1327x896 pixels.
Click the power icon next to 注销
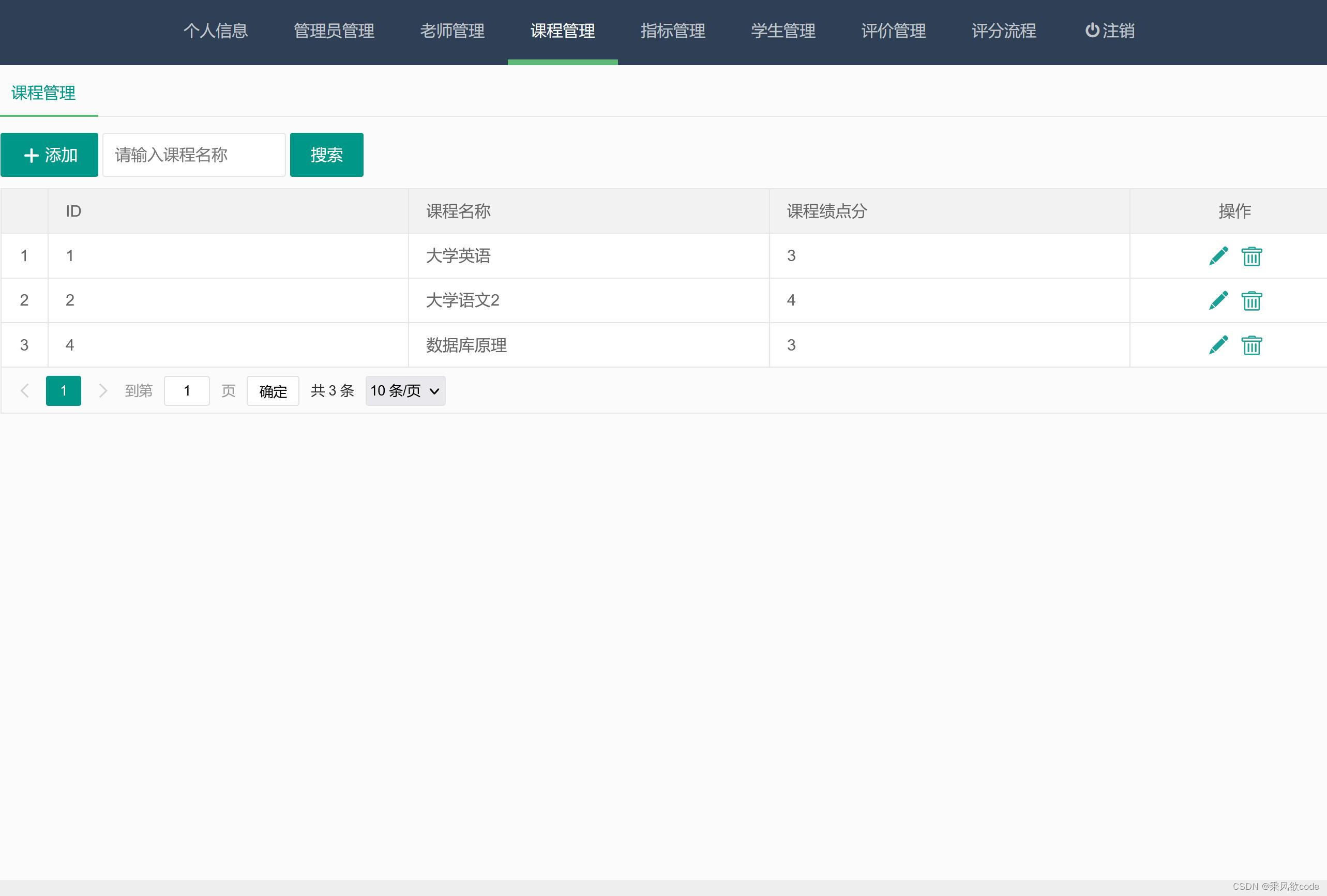coord(1093,32)
